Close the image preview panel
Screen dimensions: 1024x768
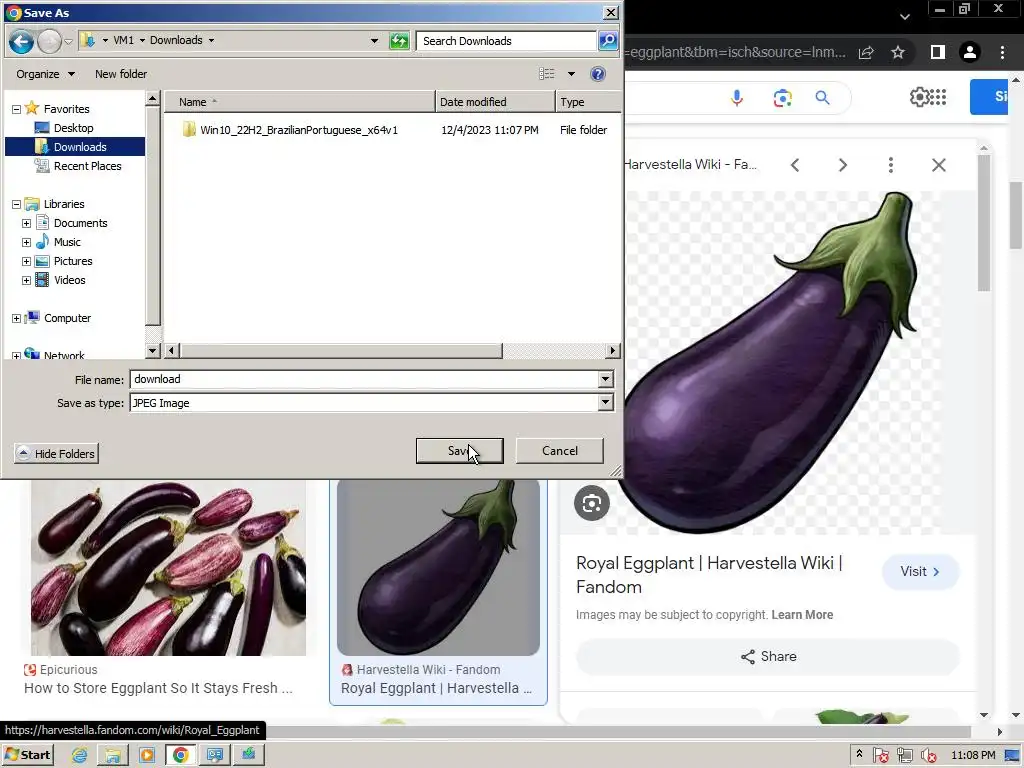938,165
